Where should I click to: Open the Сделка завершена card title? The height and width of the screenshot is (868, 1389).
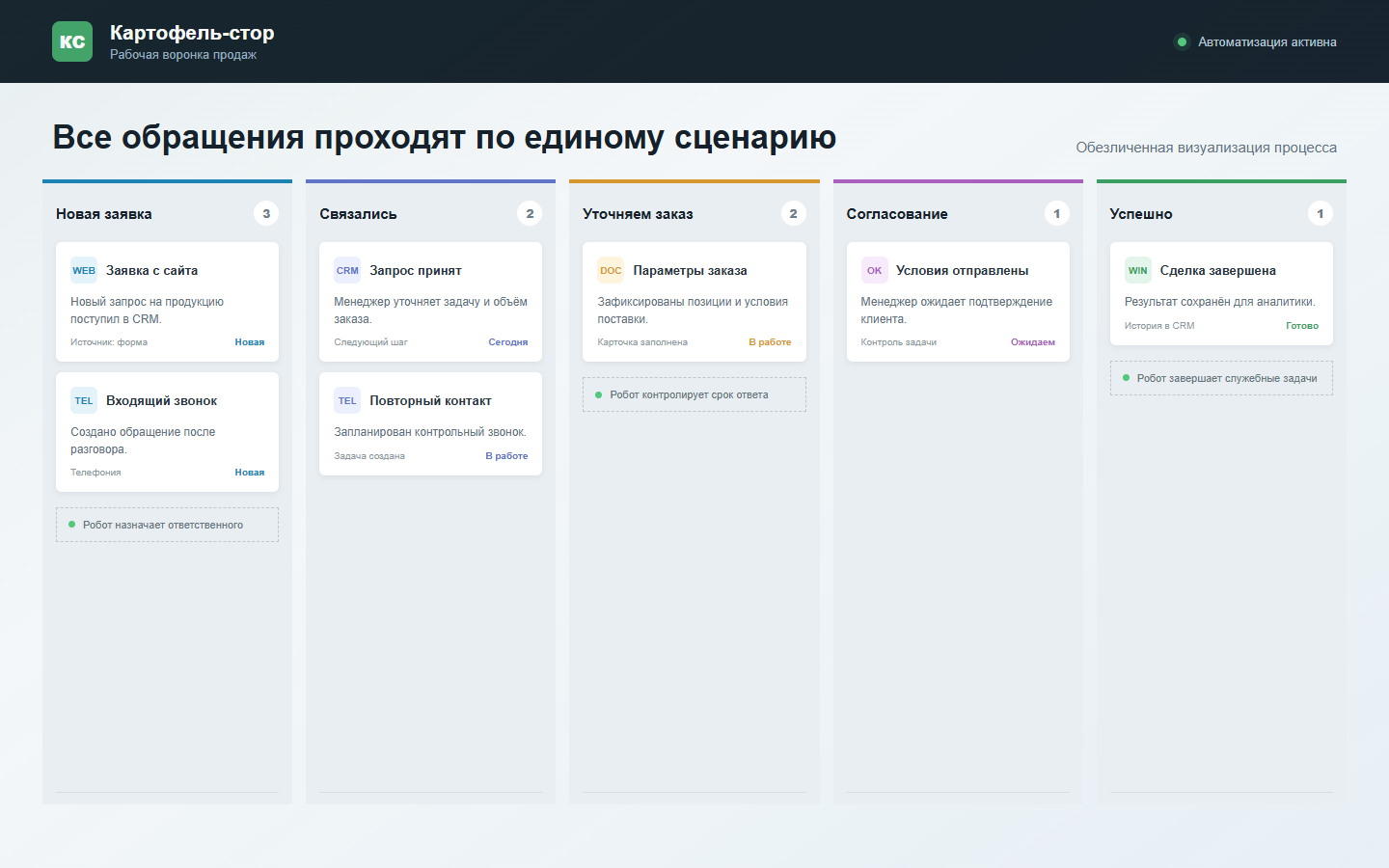[x=1217, y=270]
